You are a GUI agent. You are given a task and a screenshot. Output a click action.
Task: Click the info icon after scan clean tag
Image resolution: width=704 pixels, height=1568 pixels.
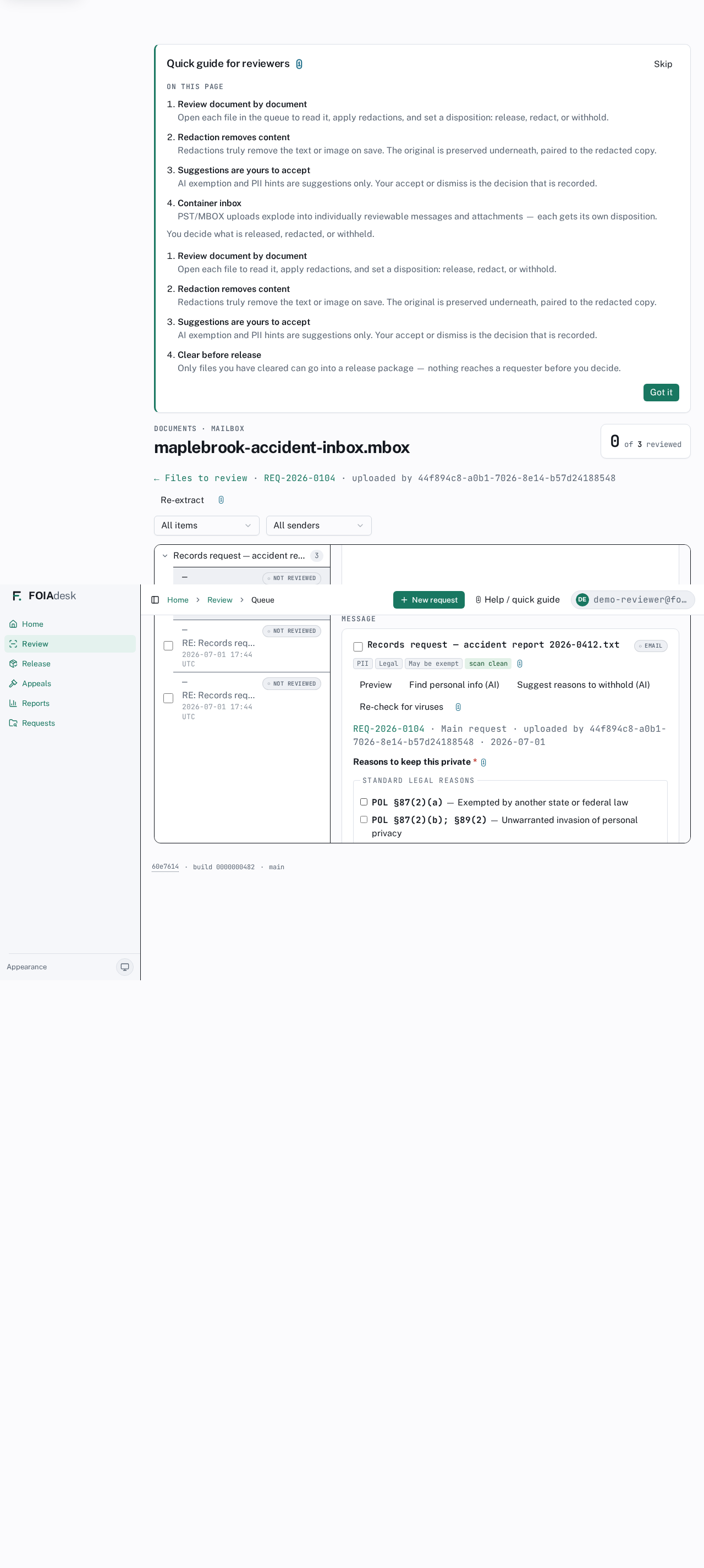pyautogui.click(x=519, y=664)
